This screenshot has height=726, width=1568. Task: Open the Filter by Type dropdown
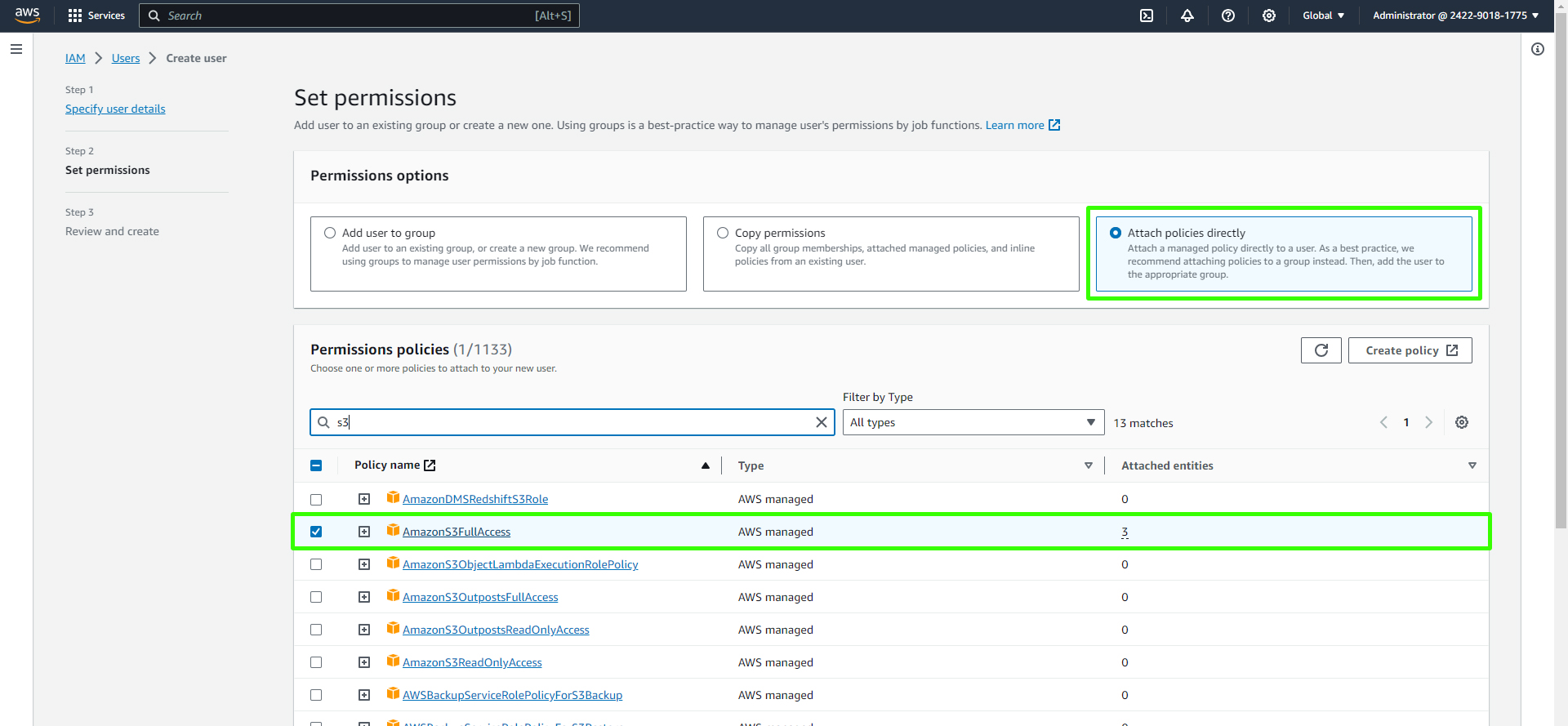pos(973,422)
